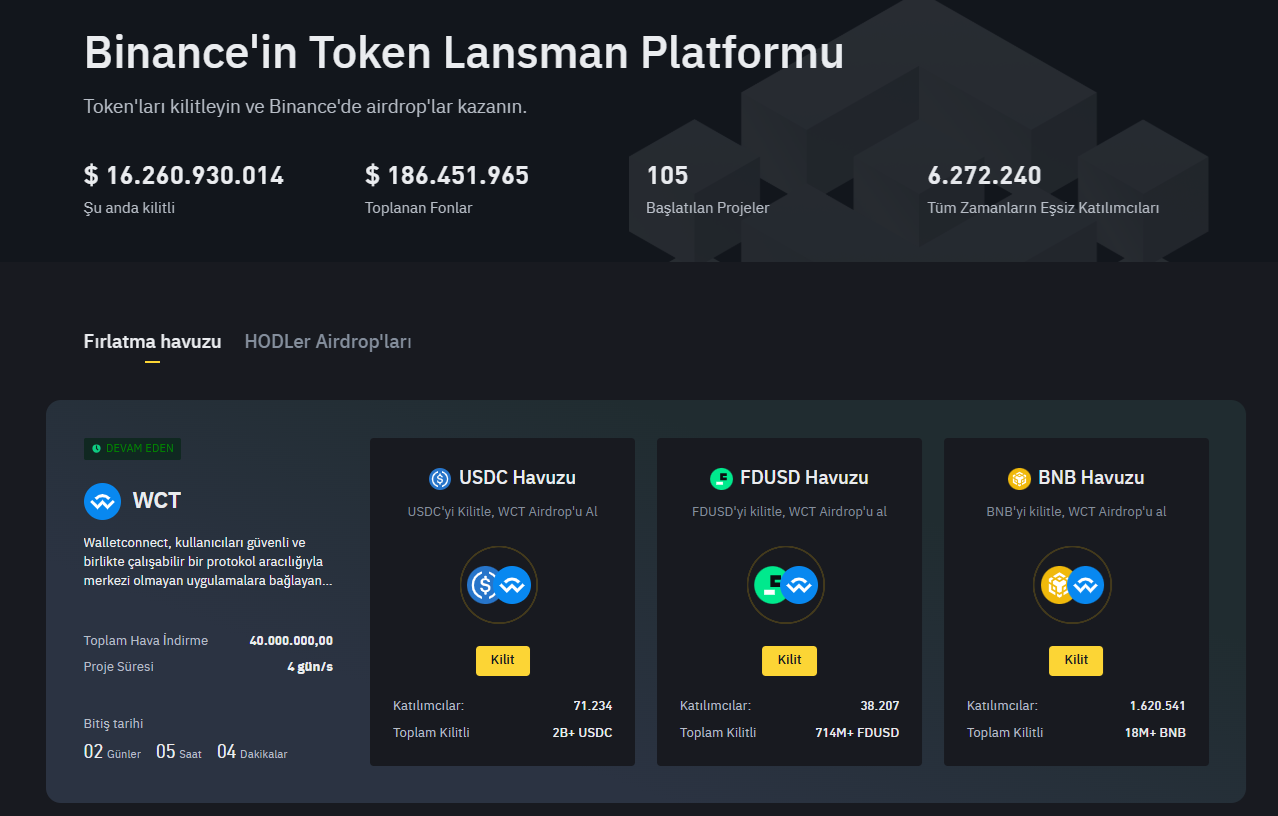Select the BNB coin icon in BNB Havuzu header
Image resolution: width=1278 pixels, height=816 pixels.
1019,478
